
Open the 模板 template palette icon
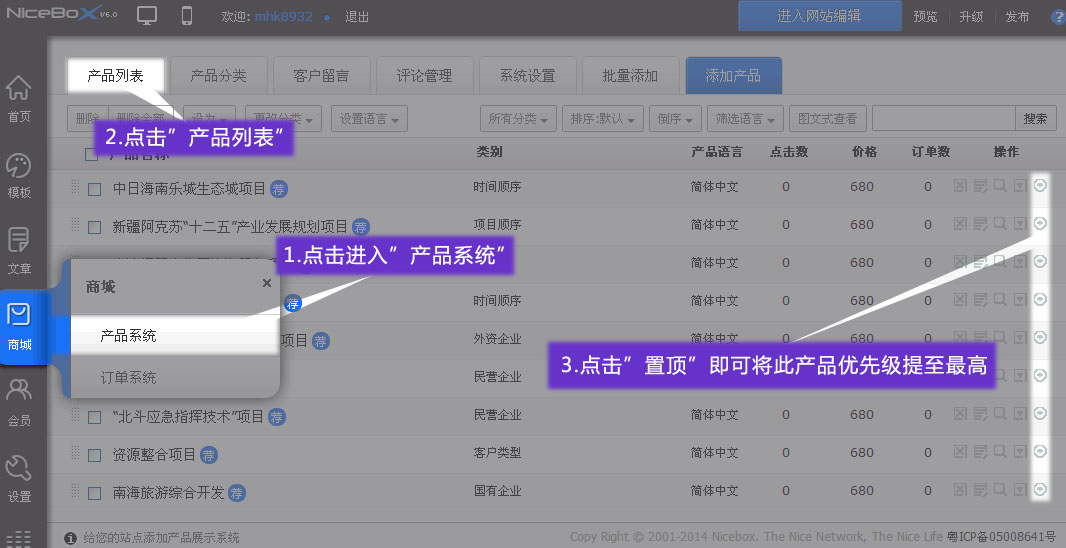(19, 173)
